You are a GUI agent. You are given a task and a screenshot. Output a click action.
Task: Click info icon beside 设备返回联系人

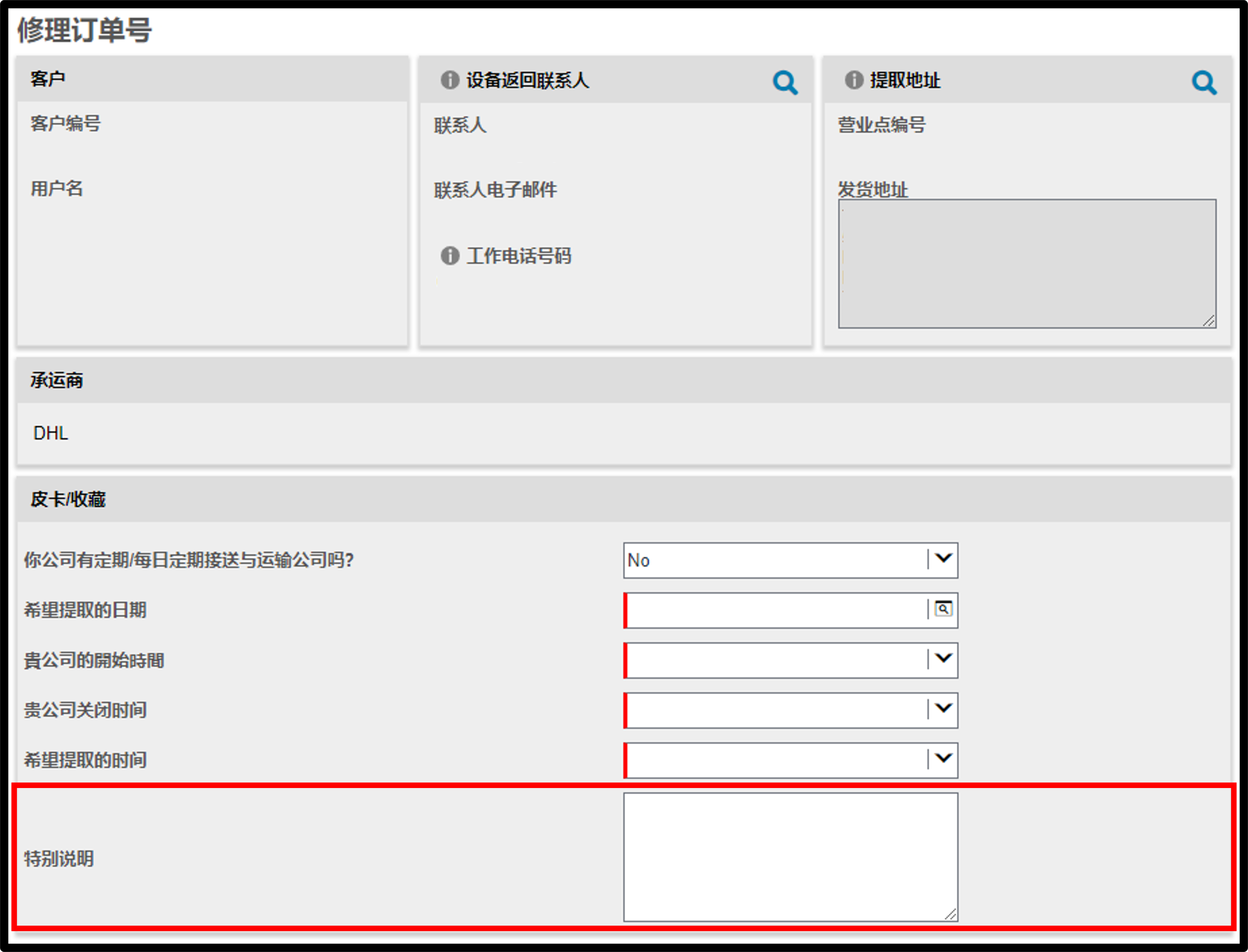450,80
